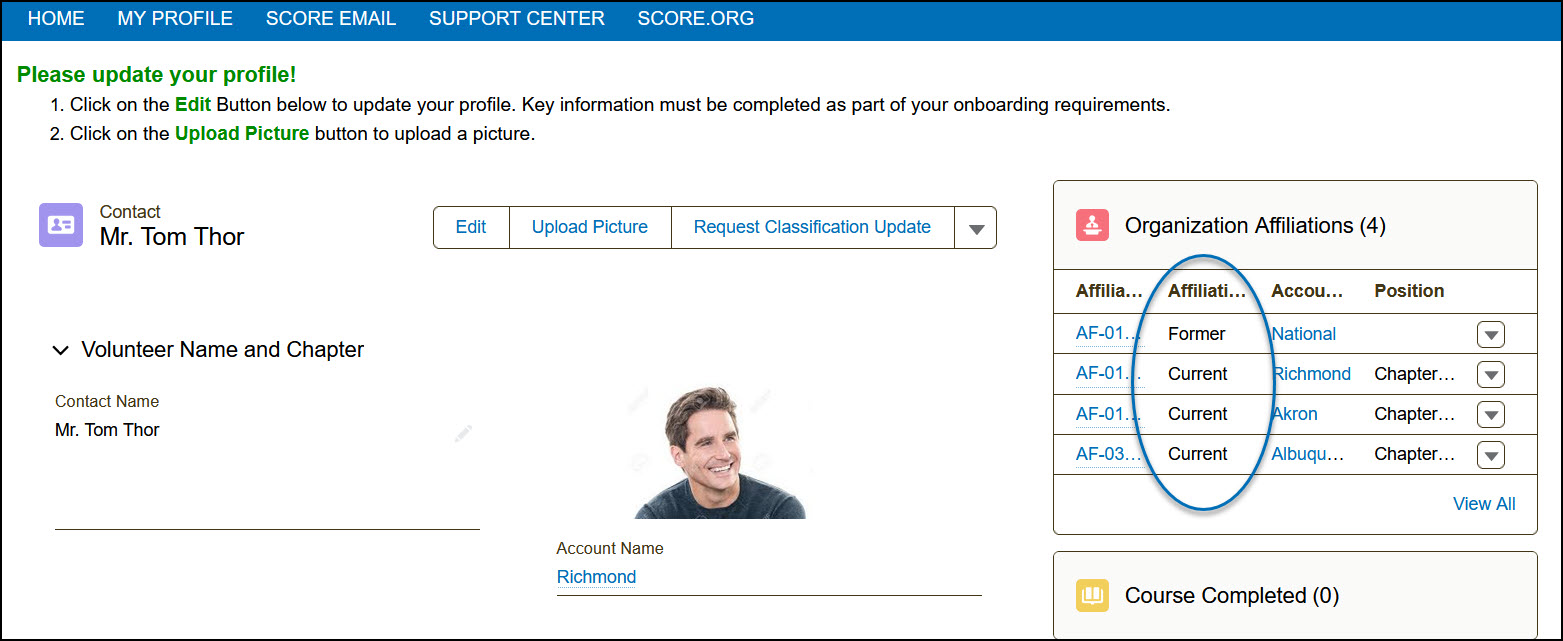Click the Course Completed book icon
The width and height of the screenshot is (1563, 641).
(1093, 596)
